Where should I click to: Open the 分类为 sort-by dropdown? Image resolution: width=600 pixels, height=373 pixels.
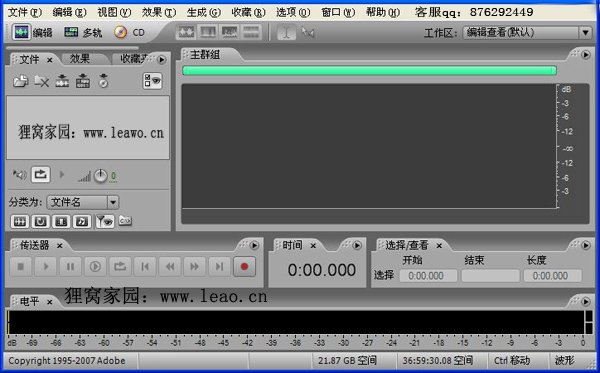tap(113, 202)
